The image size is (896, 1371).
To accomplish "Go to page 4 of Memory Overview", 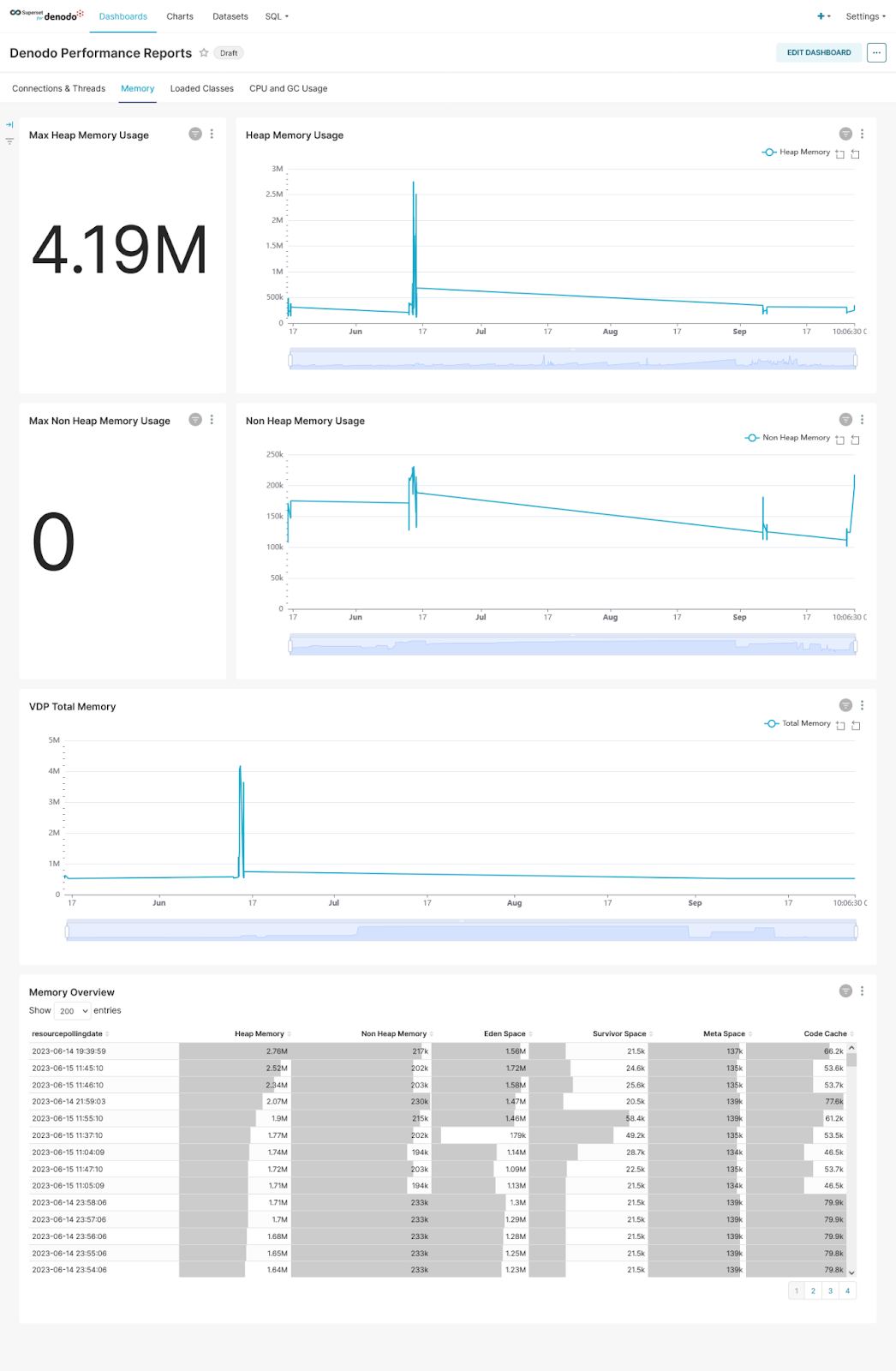I will 847,1290.
